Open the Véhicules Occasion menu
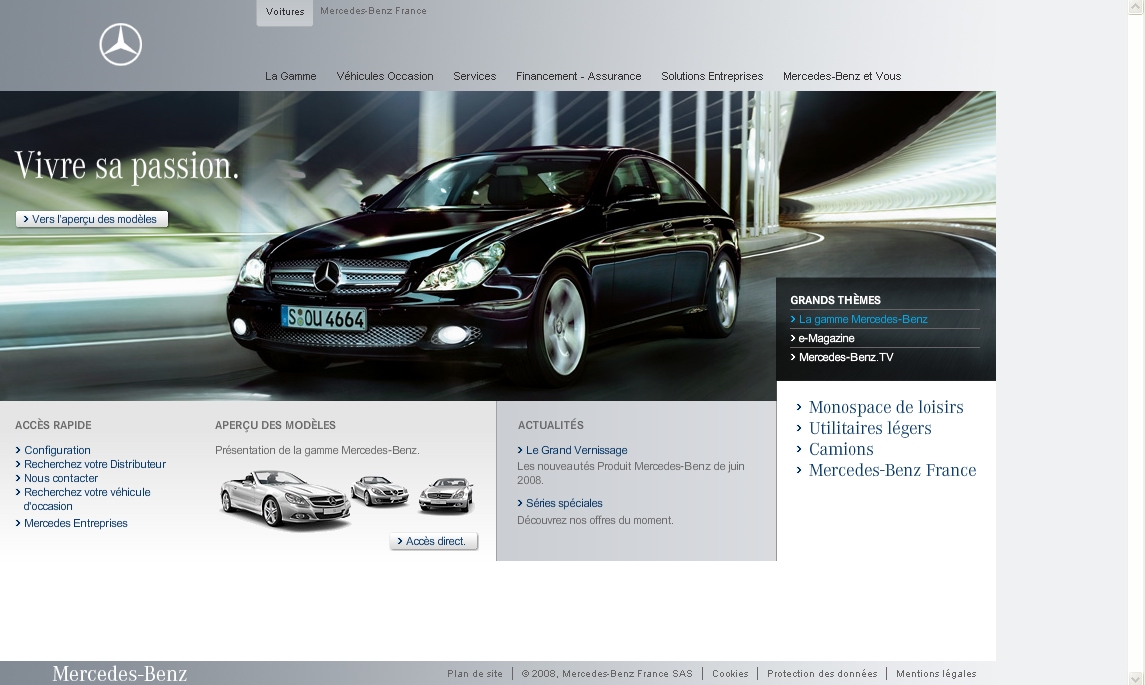This screenshot has height=685, width=1145. pyautogui.click(x=385, y=76)
